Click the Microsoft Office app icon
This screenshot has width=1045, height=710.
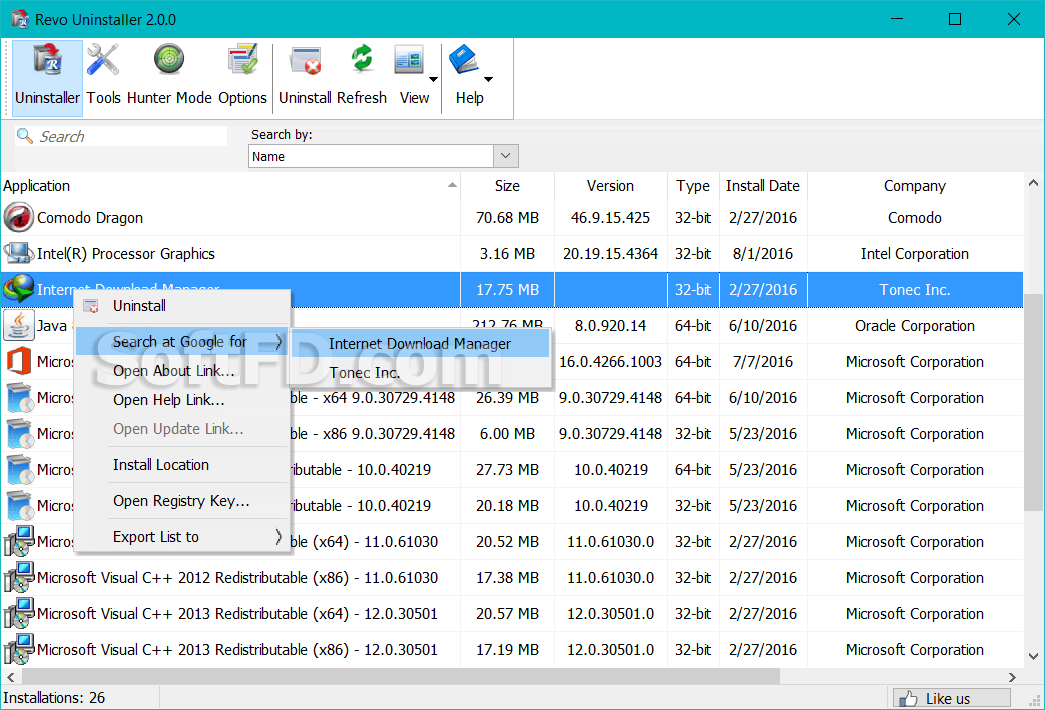click(x=19, y=361)
